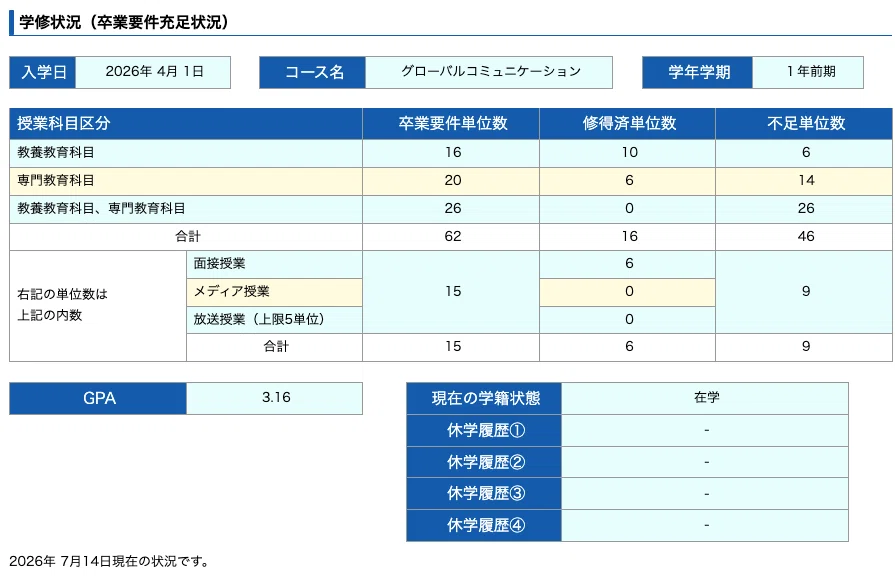Click the 6 in the lower 合計 row
This screenshot has height=577, width=895.
(x=627, y=347)
